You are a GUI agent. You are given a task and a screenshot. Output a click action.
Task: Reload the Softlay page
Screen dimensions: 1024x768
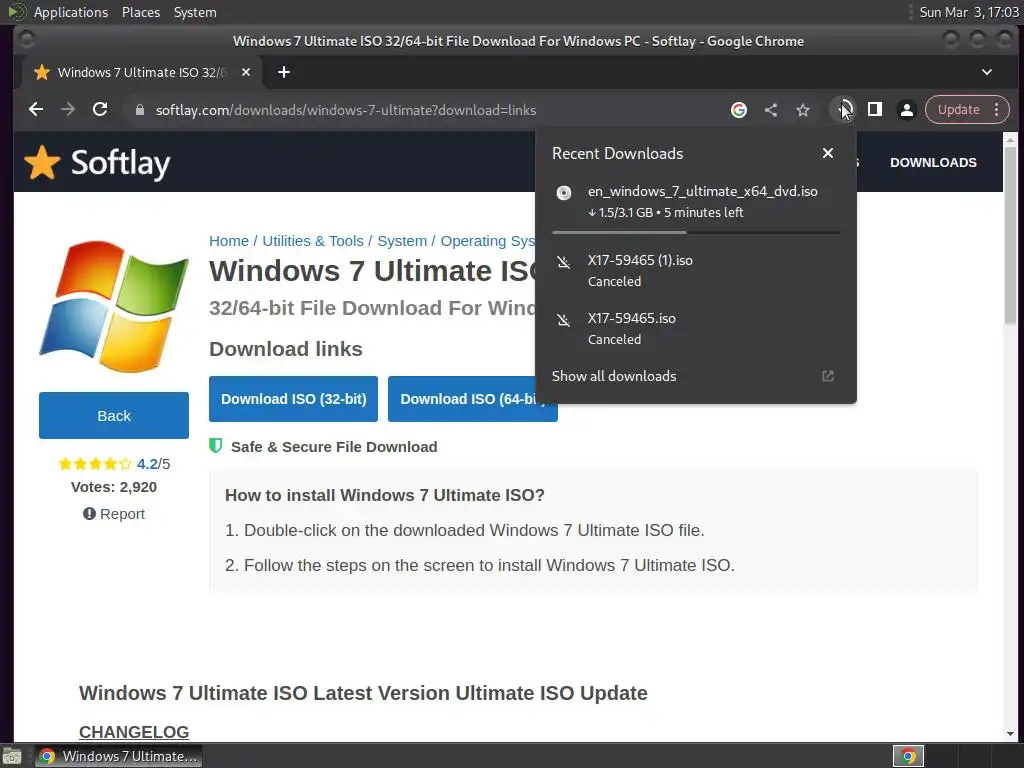(x=100, y=110)
